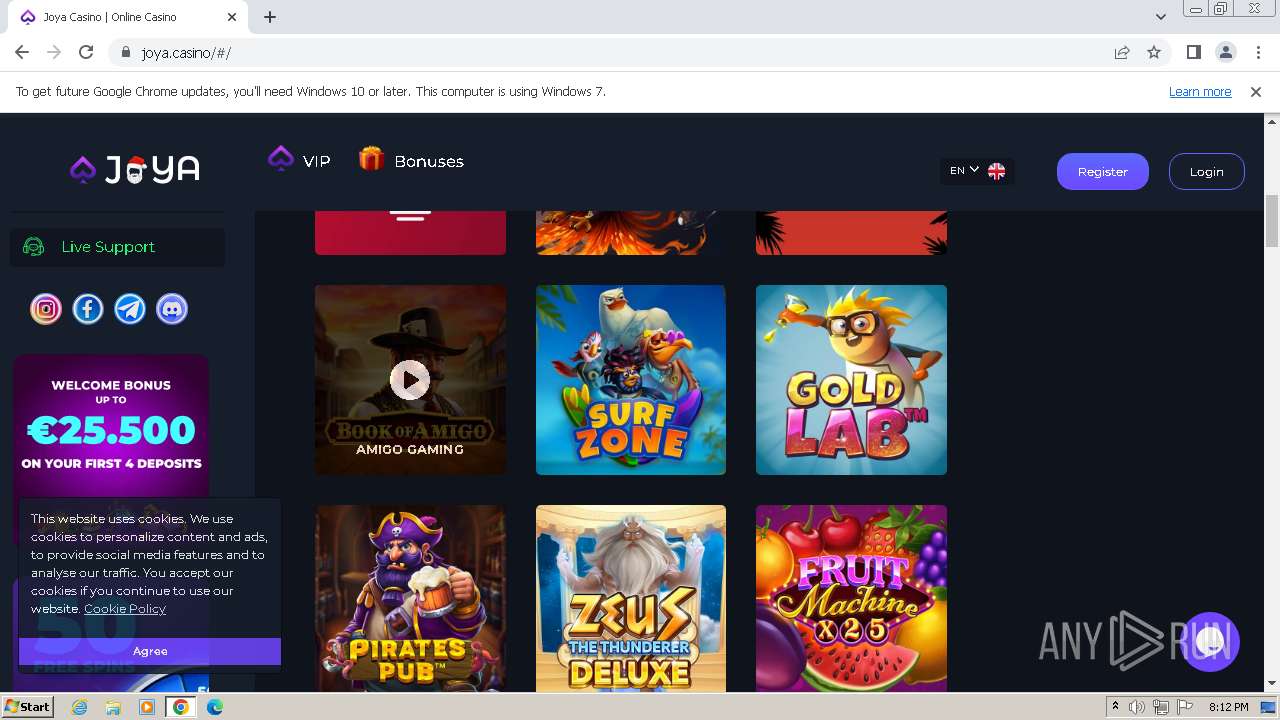
Task: Open the Windows Start menu
Action: [x=27, y=707]
